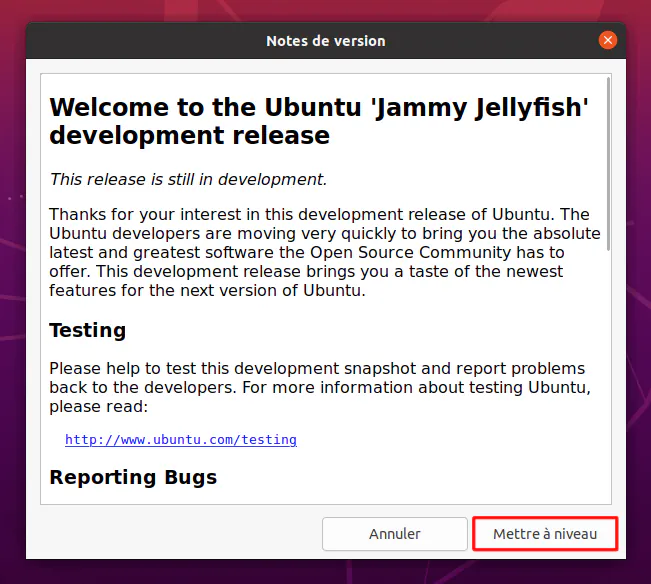Click desktop wallpaper below the dialog
This screenshot has height=584, width=651.
(x=326, y=572)
